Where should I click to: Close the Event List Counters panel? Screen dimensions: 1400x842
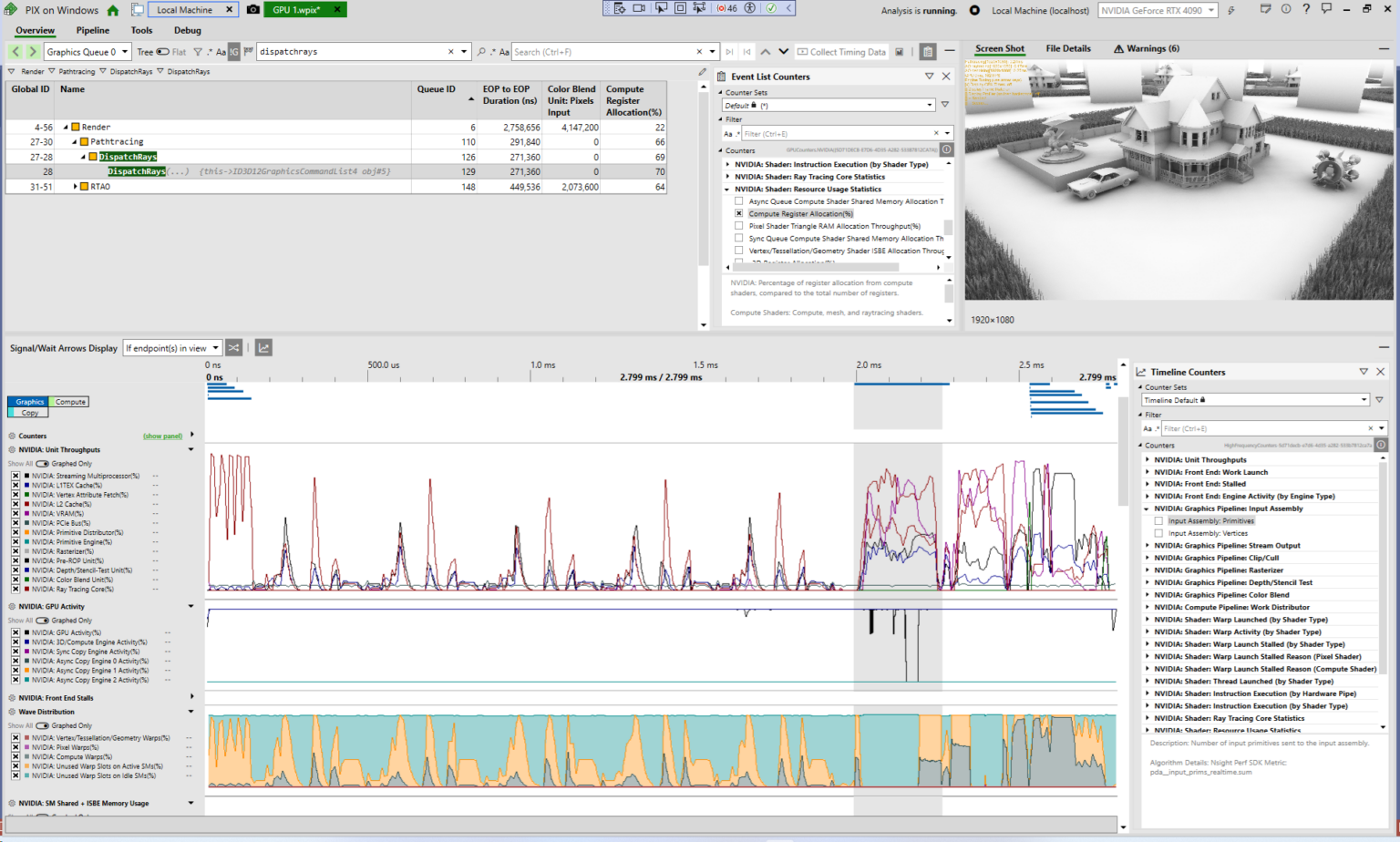[946, 77]
